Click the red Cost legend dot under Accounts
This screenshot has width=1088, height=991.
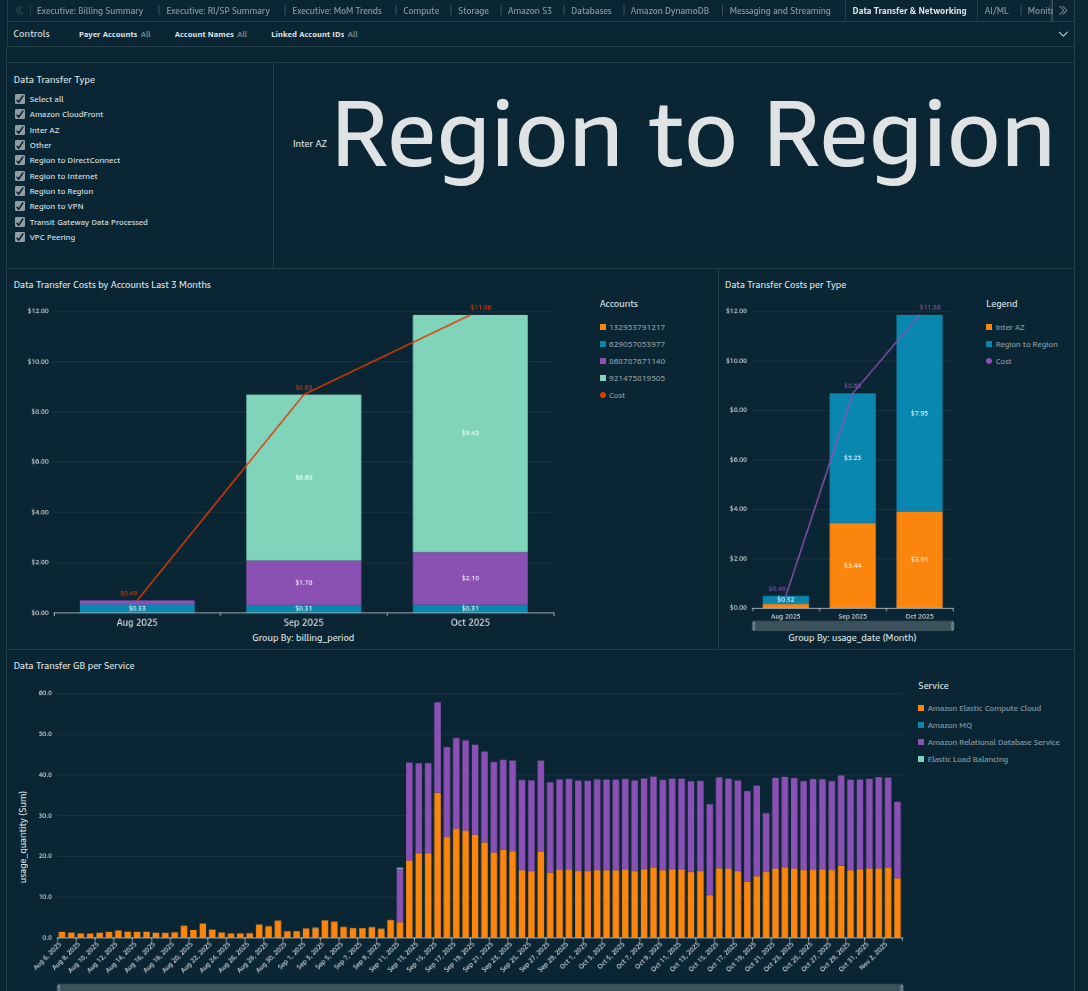point(603,395)
